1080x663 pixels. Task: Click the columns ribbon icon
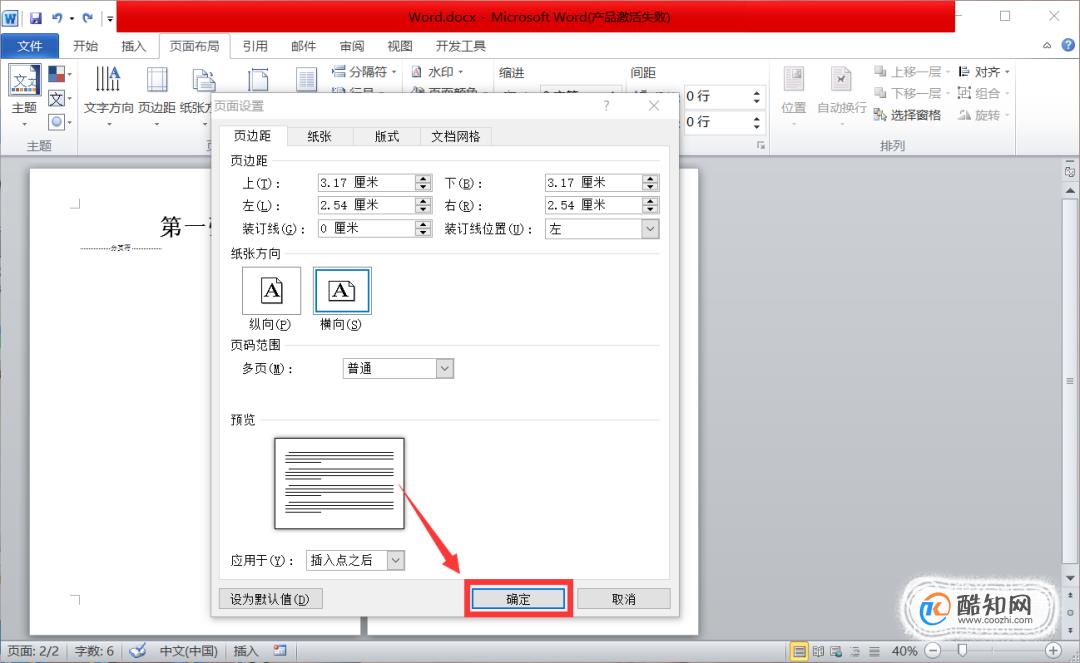tap(307, 80)
